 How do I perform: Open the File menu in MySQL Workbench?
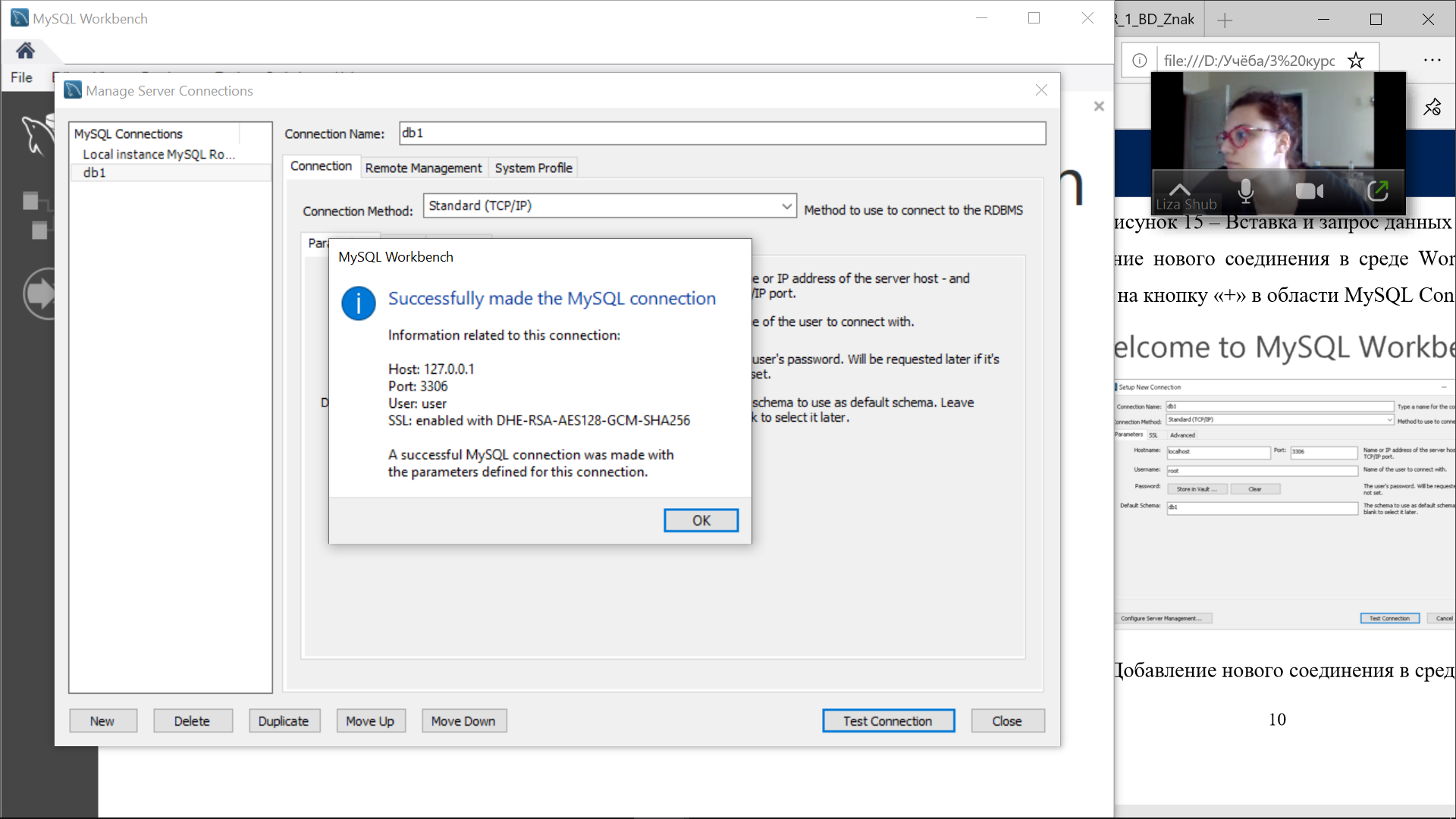click(x=21, y=77)
